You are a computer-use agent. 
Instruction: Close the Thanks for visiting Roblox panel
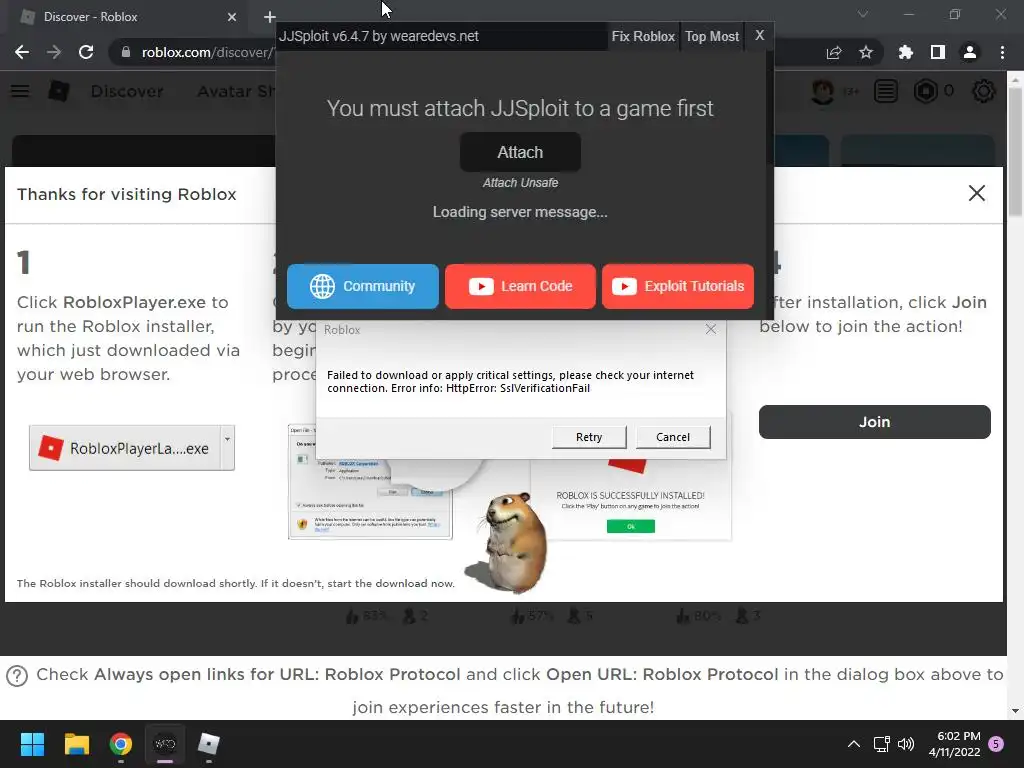pyautogui.click(x=976, y=193)
